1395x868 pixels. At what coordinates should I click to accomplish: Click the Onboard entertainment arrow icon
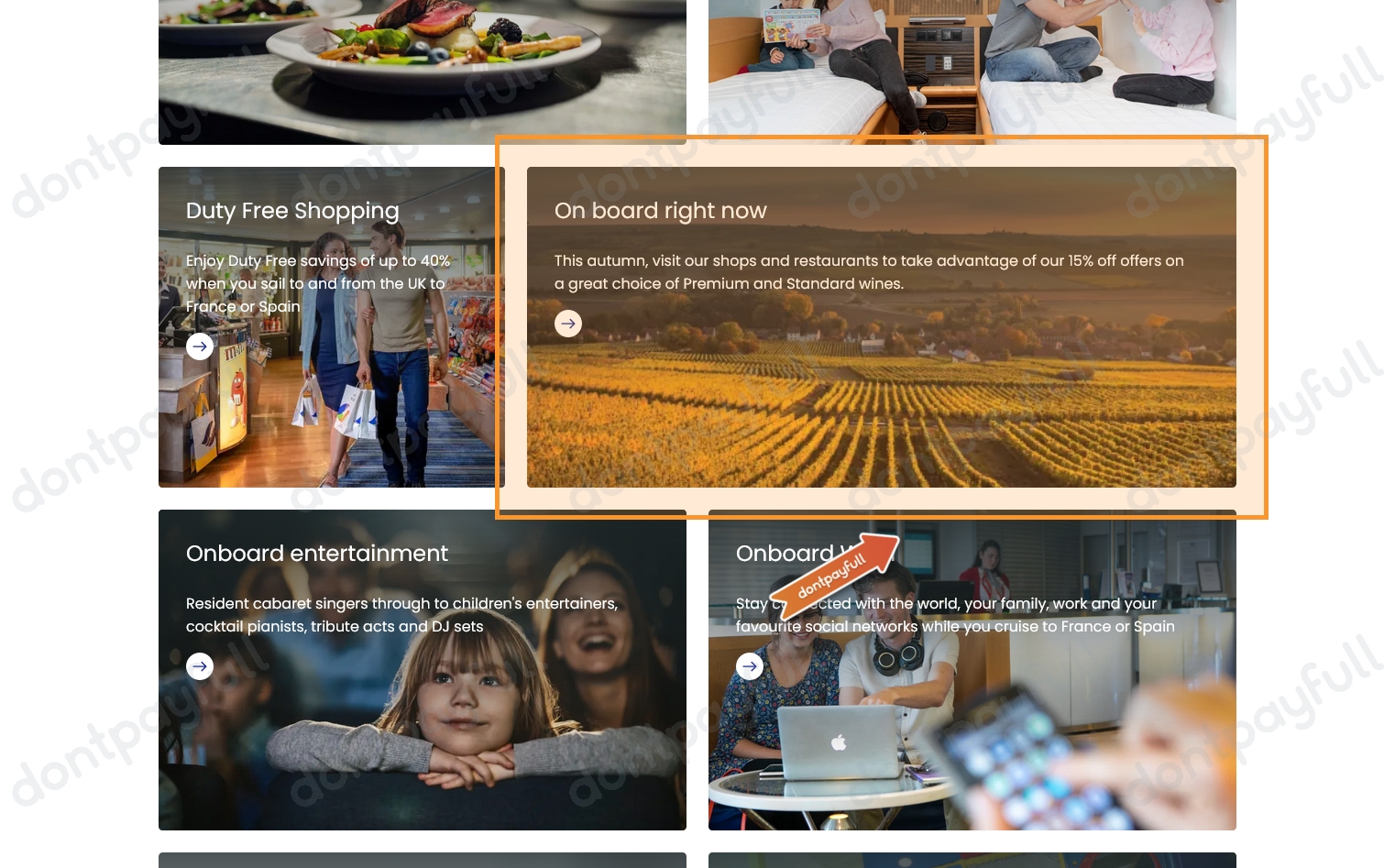click(x=200, y=666)
